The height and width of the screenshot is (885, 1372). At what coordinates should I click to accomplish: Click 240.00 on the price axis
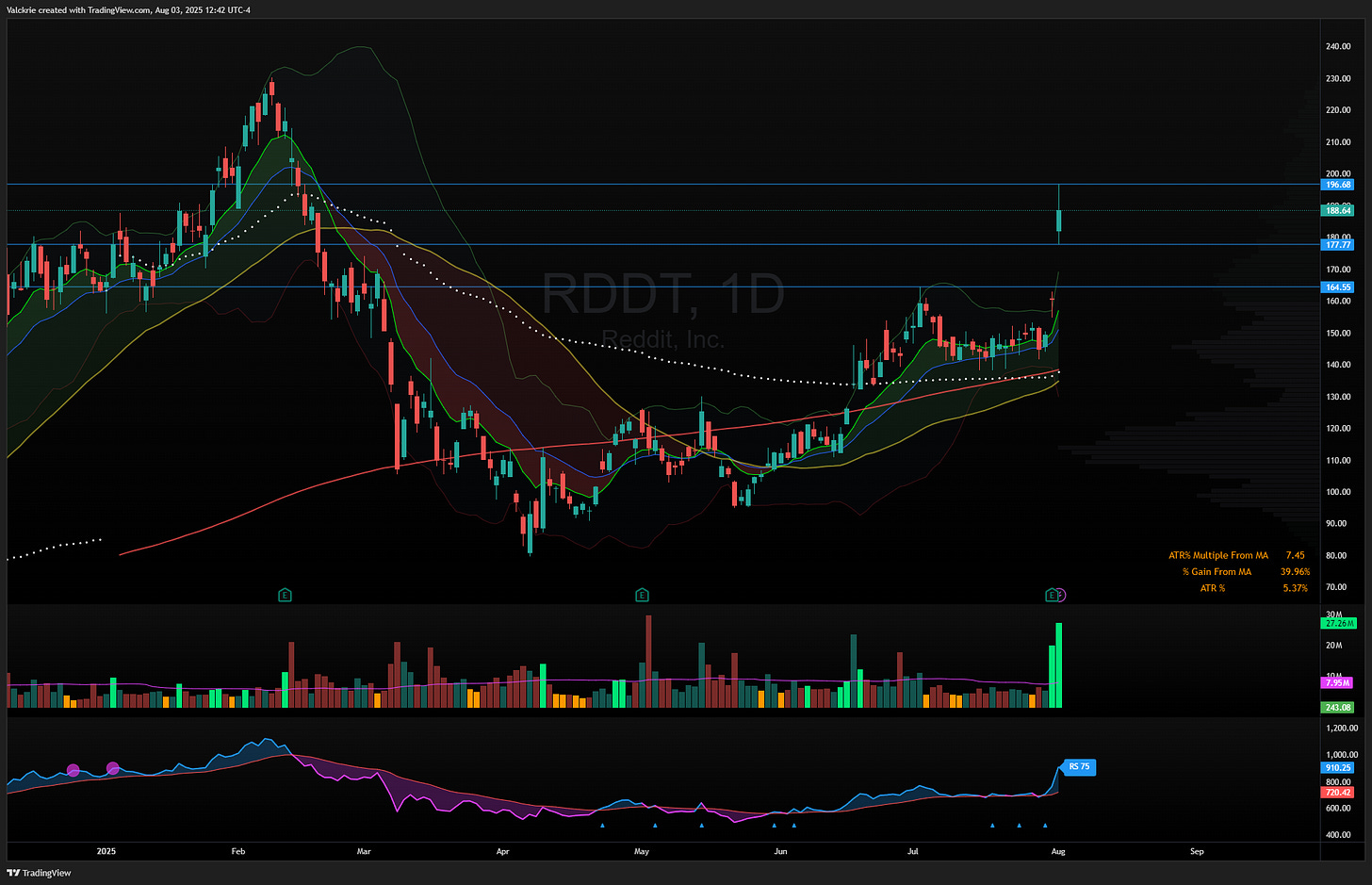click(1338, 46)
